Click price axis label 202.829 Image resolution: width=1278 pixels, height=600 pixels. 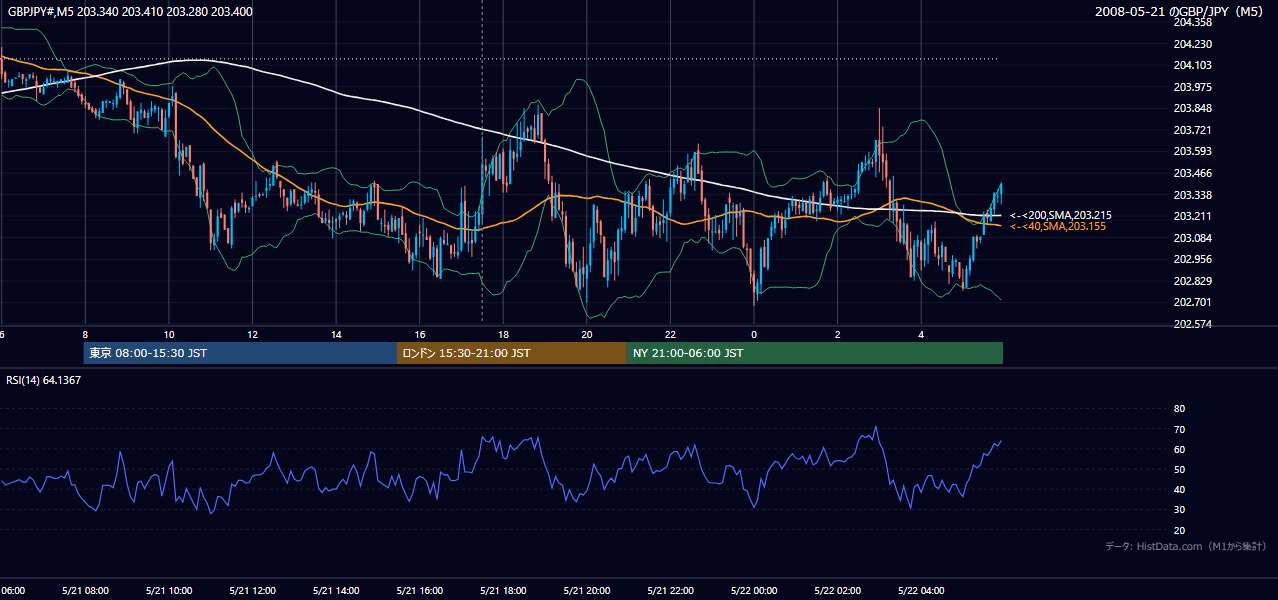(x=1192, y=281)
